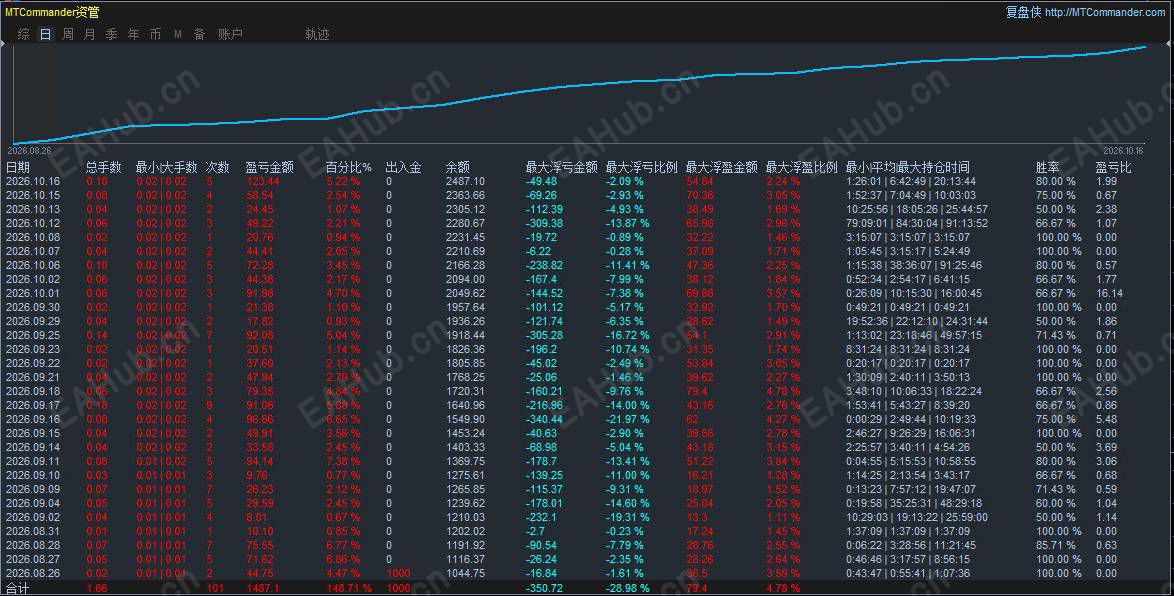Click the 总手数 column header
This screenshot has width=1174, height=596.
click(x=103, y=167)
